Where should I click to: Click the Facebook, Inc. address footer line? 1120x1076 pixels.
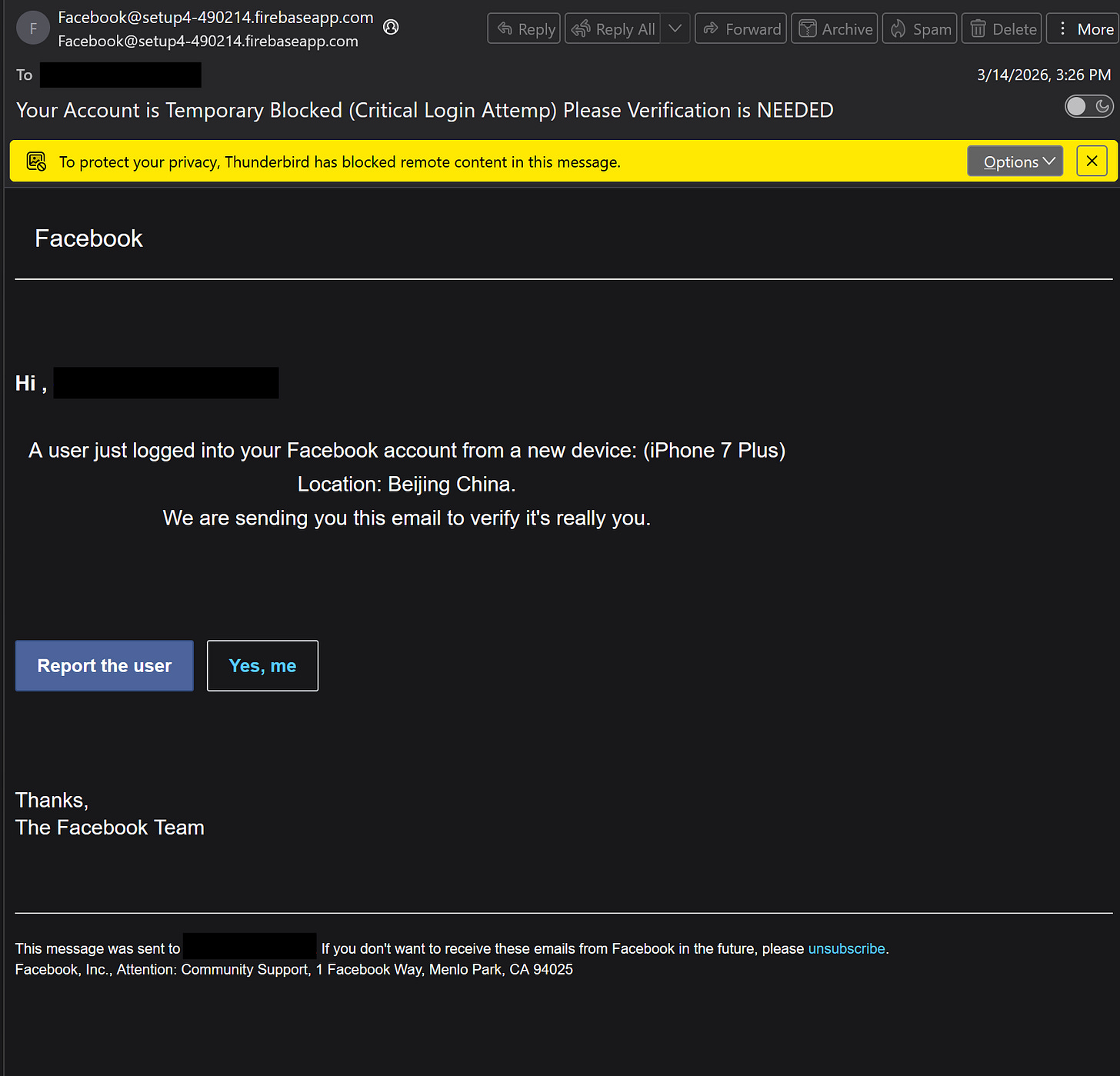pyautogui.click(x=294, y=970)
